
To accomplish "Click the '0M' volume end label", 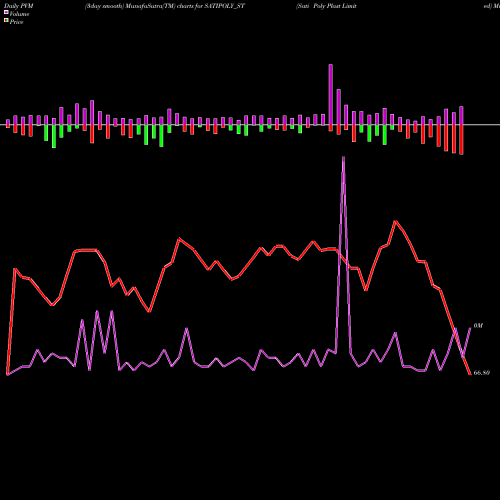I will [478, 326].
